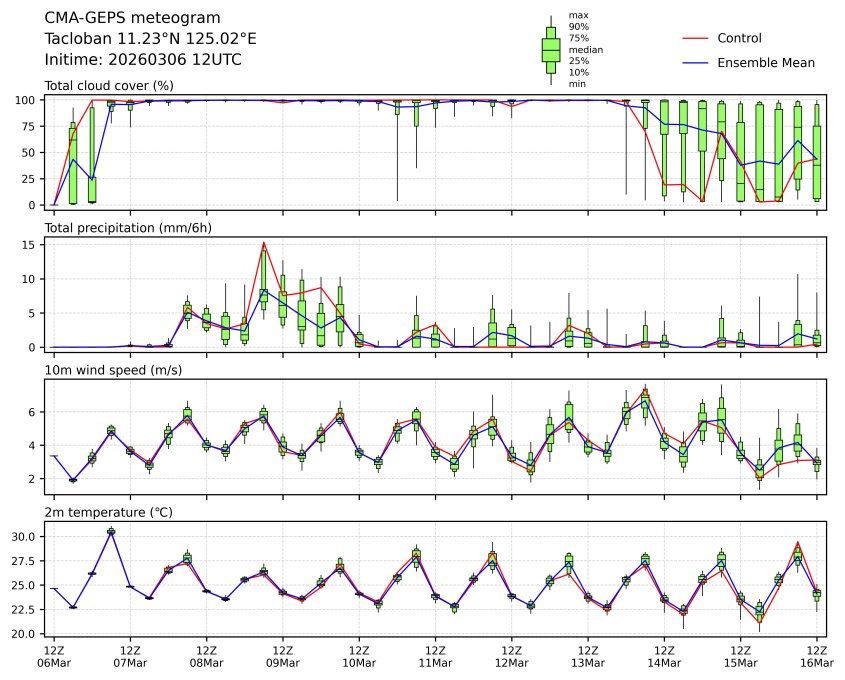Click the "10m wind speed (m/s)" panel title
Viewport: 845px width, 680px height.
(107, 371)
